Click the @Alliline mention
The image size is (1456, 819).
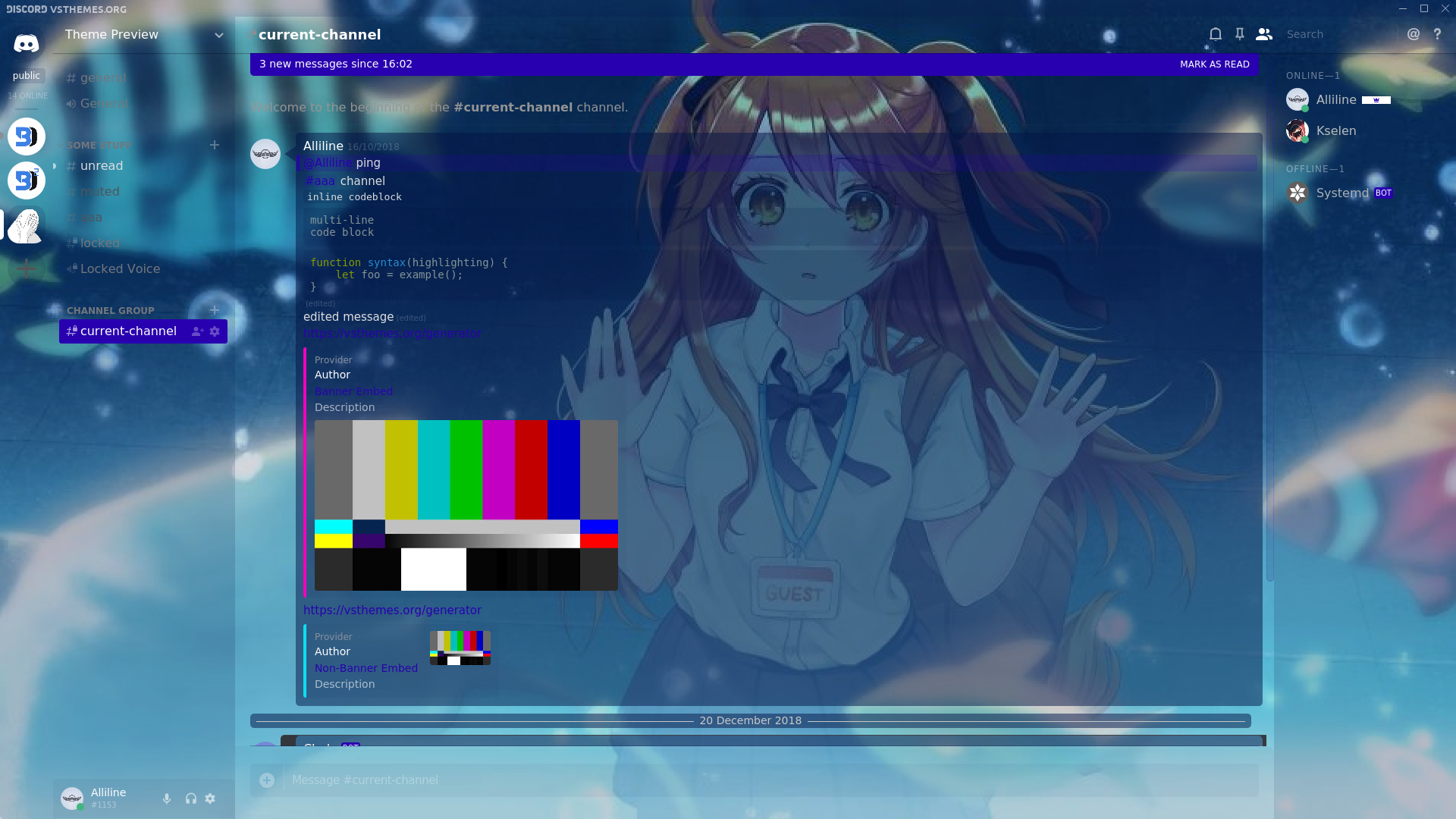pos(328,163)
